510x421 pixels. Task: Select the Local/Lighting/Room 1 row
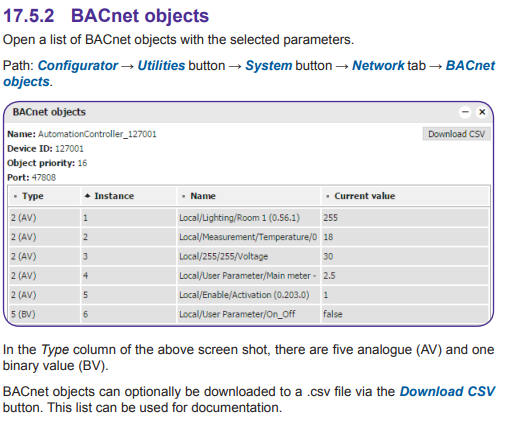(249, 218)
